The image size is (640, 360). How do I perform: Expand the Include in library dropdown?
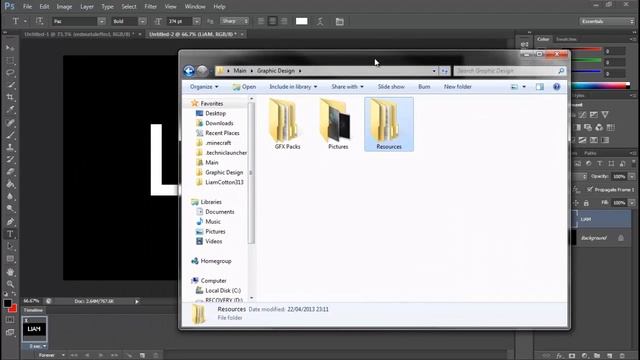pos(293,87)
